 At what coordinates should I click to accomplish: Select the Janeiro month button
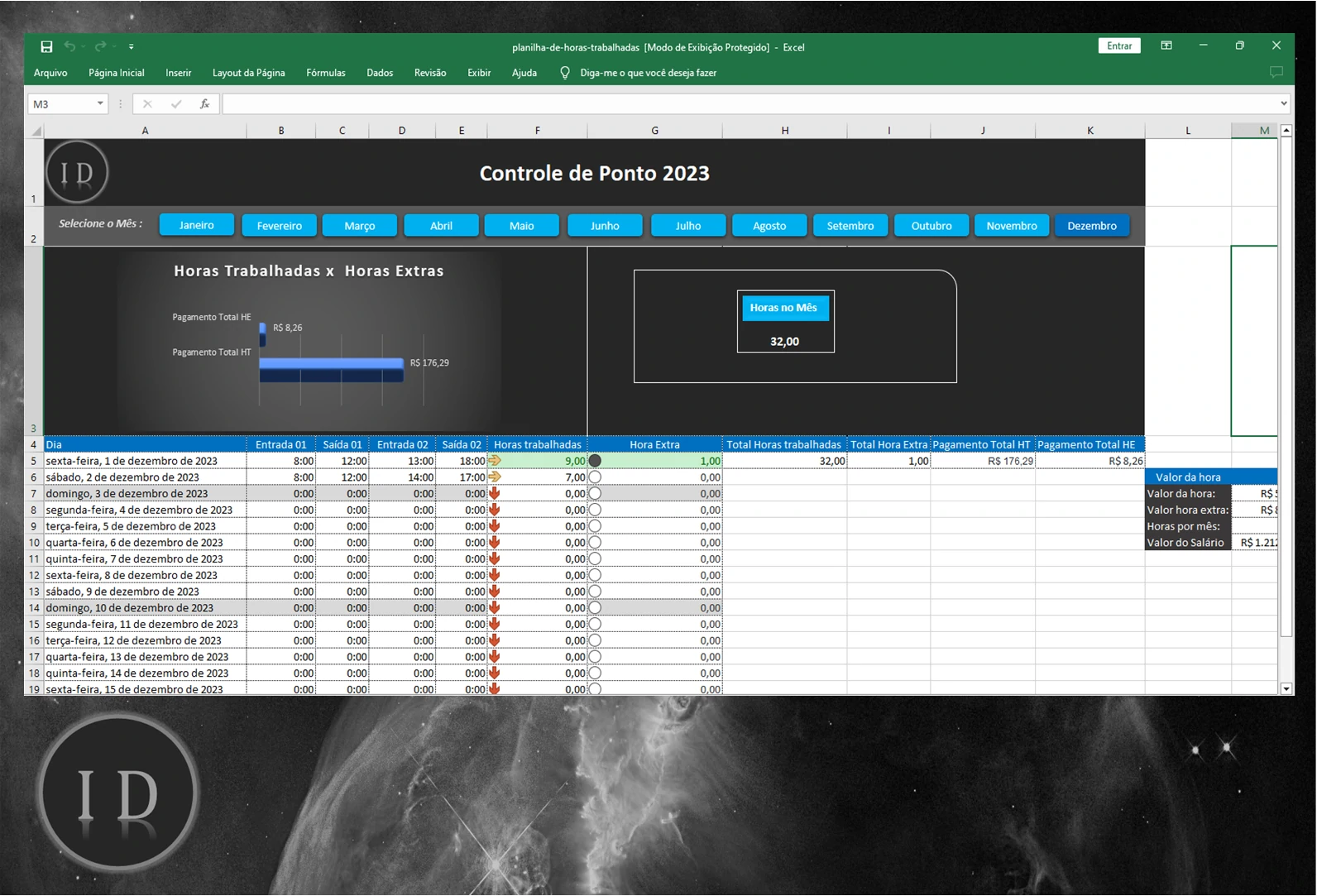coord(196,225)
